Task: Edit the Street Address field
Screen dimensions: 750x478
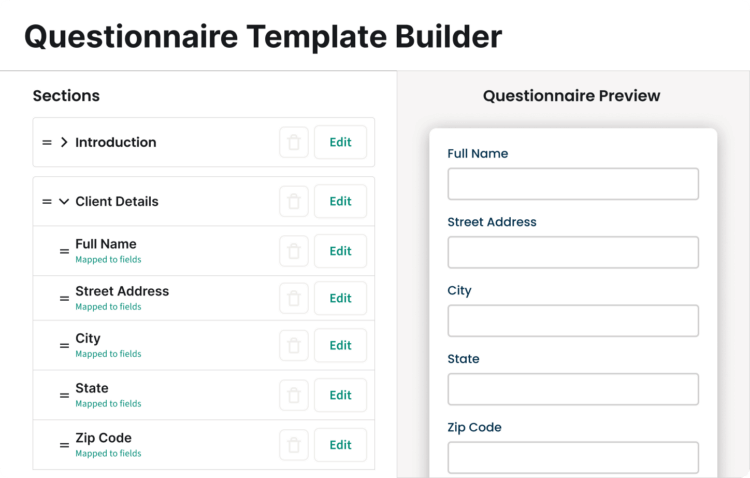Action: click(x=340, y=298)
